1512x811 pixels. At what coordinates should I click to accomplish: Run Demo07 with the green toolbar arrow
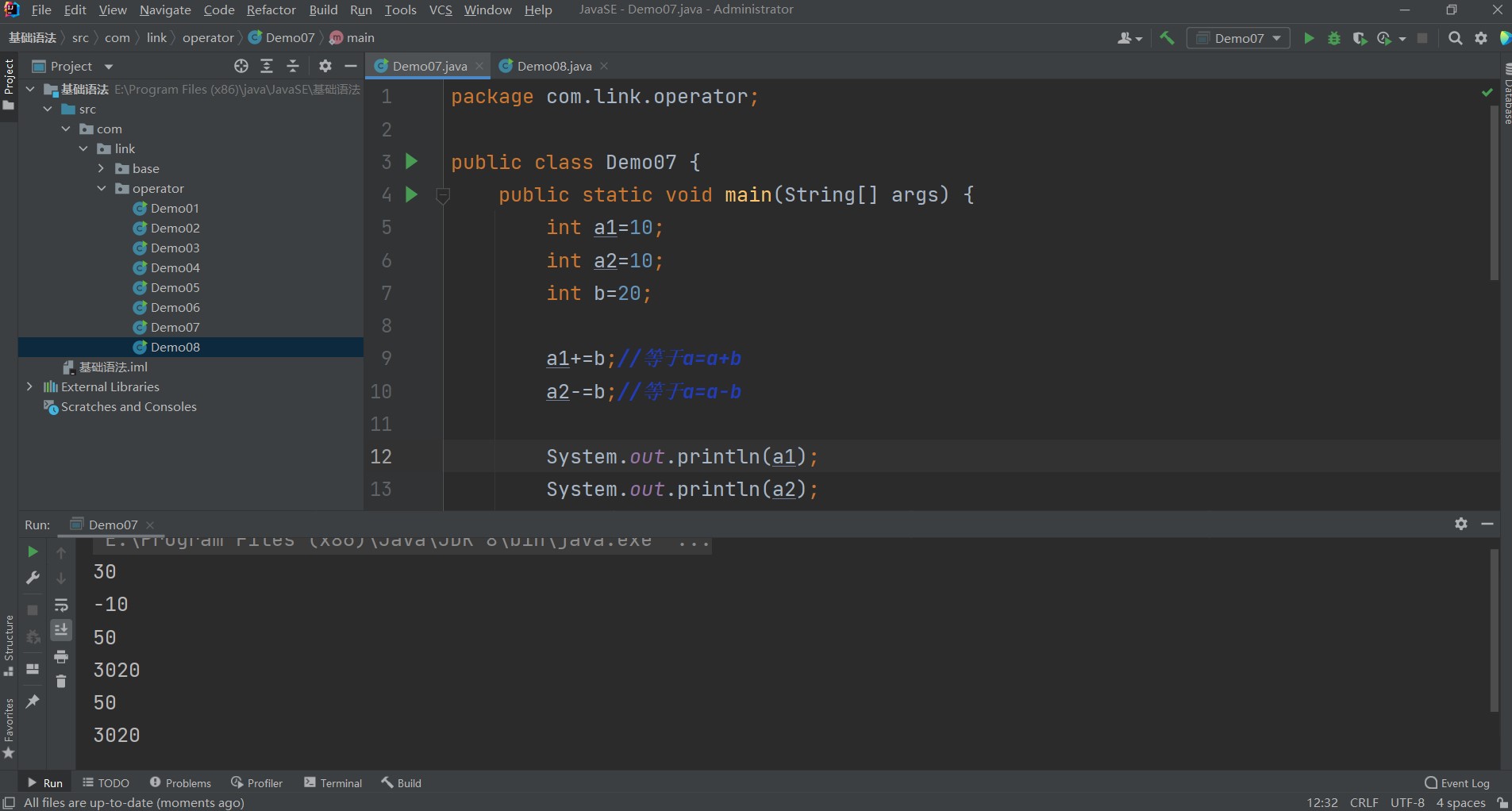tap(1309, 38)
